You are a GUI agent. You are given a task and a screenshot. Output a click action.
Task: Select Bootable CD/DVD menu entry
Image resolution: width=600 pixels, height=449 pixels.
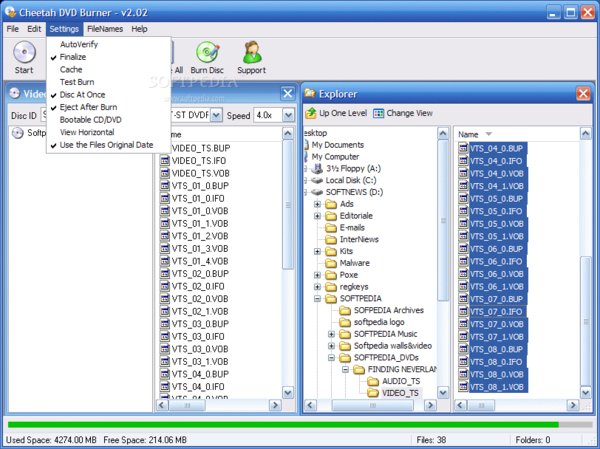92,119
